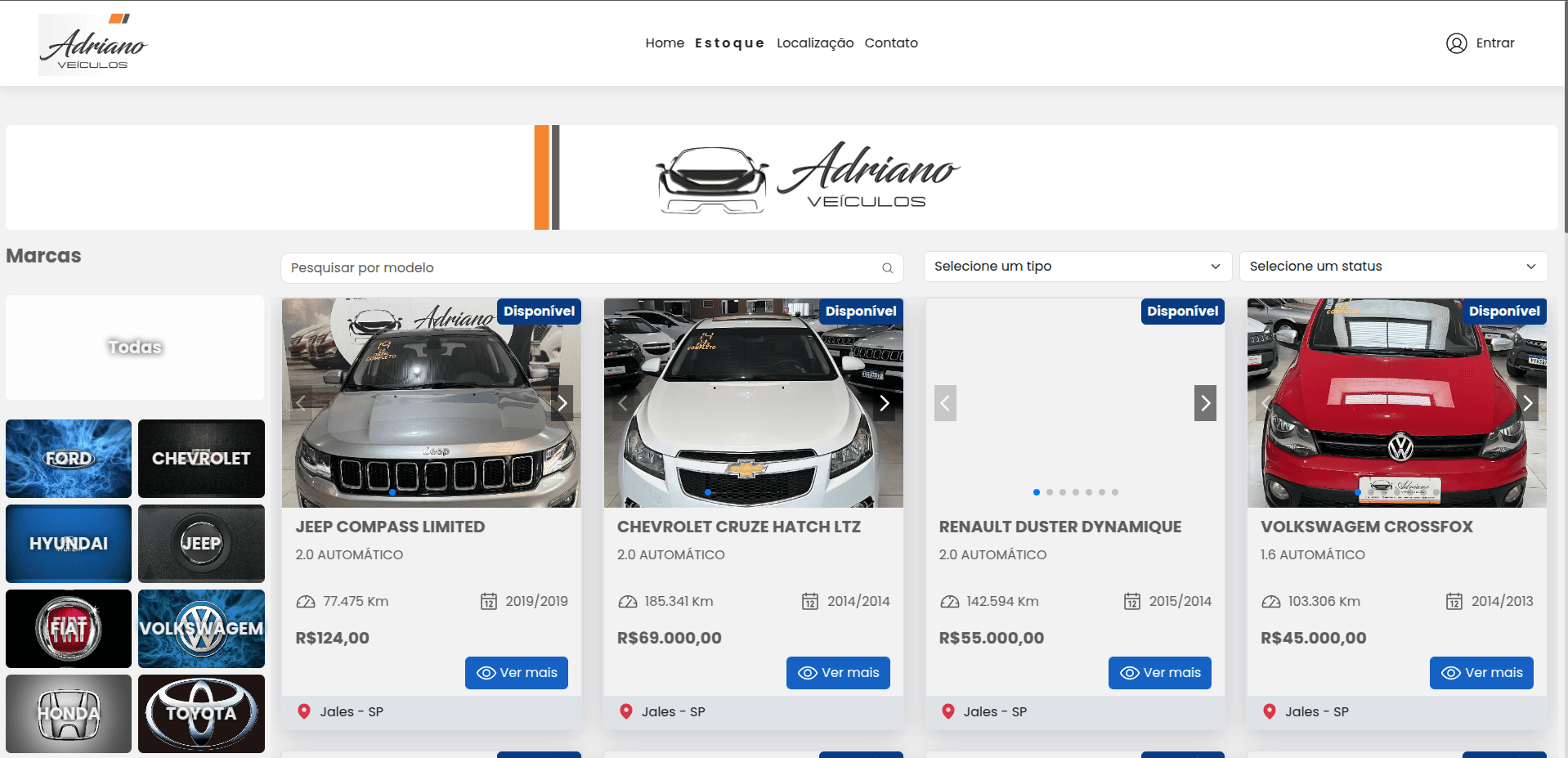The image size is (1568, 758).
Task: Select first carousel dot on Renault Duster
Action: [1037, 492]
